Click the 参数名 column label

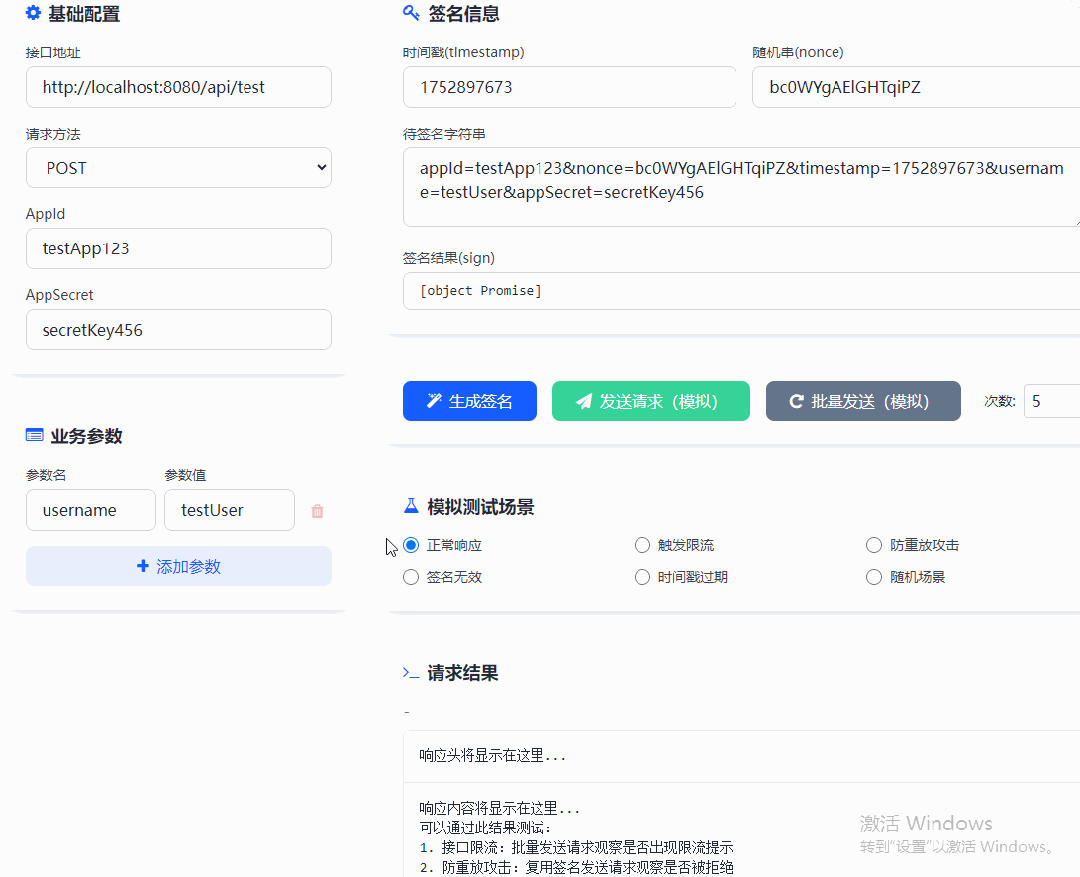[46, 475]
